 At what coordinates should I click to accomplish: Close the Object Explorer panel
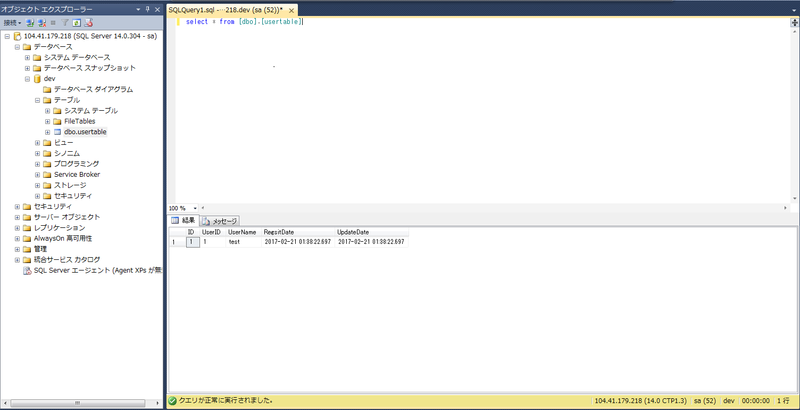coord(157,10)
